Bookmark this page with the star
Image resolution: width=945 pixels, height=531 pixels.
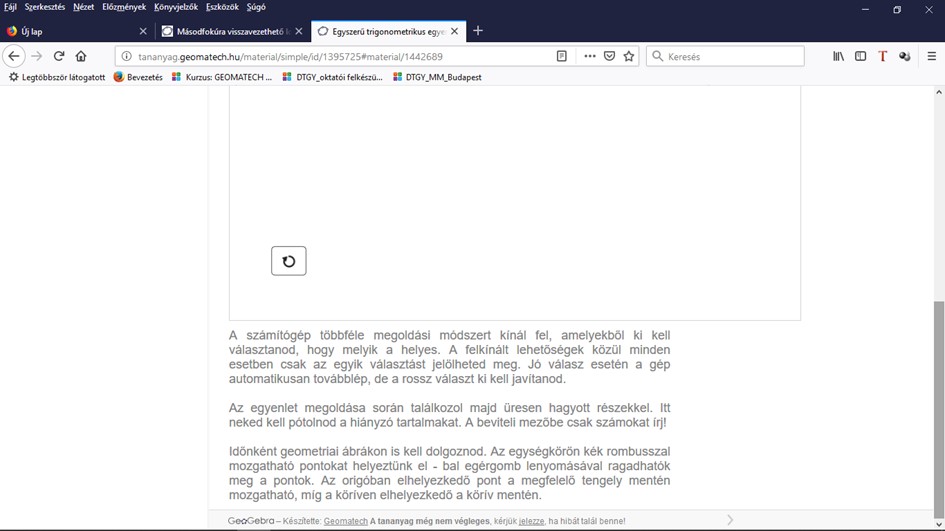(629, 56)
